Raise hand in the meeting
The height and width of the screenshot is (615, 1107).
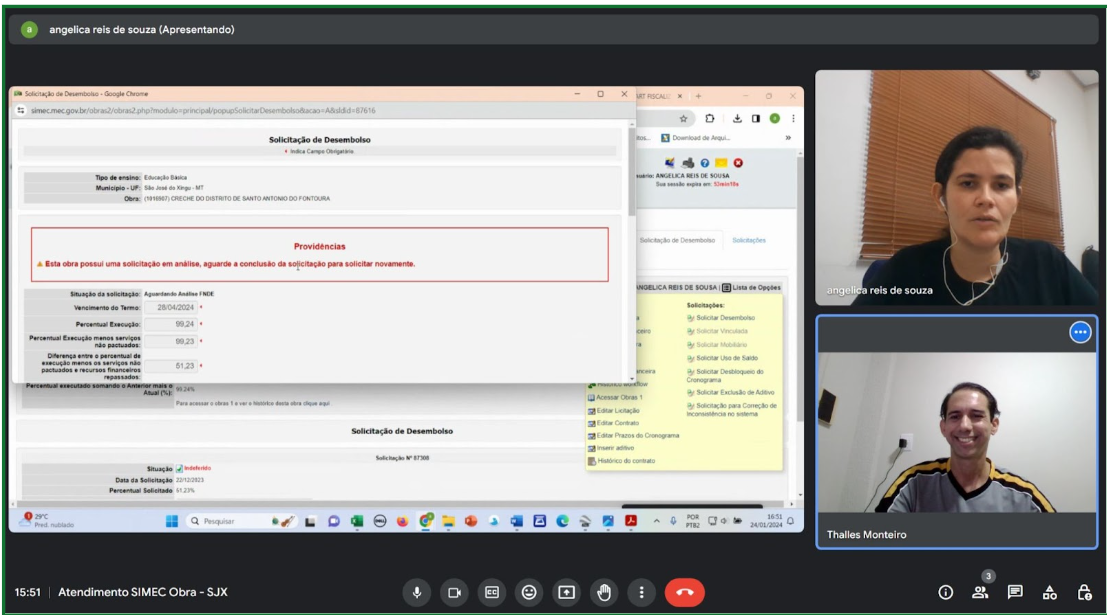point(604,592)
